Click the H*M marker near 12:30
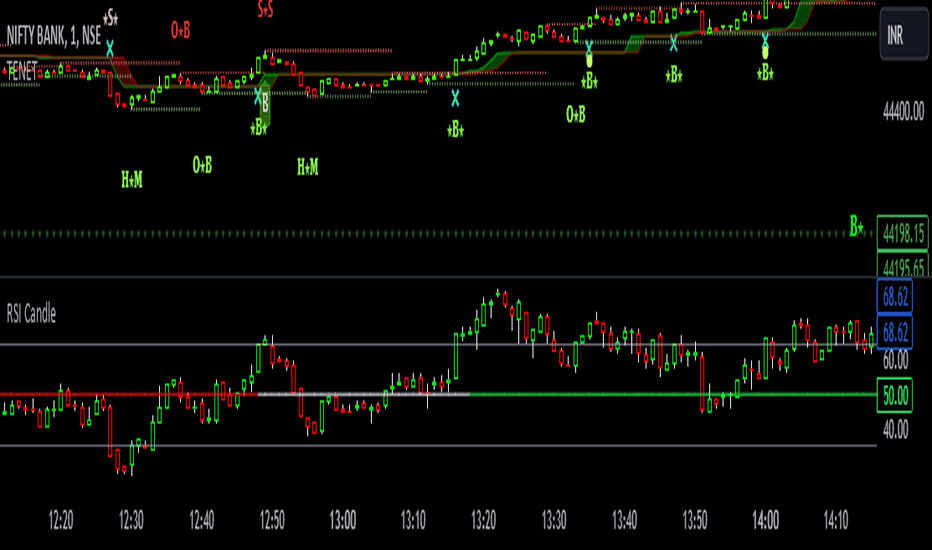 (x=132, y=179)
